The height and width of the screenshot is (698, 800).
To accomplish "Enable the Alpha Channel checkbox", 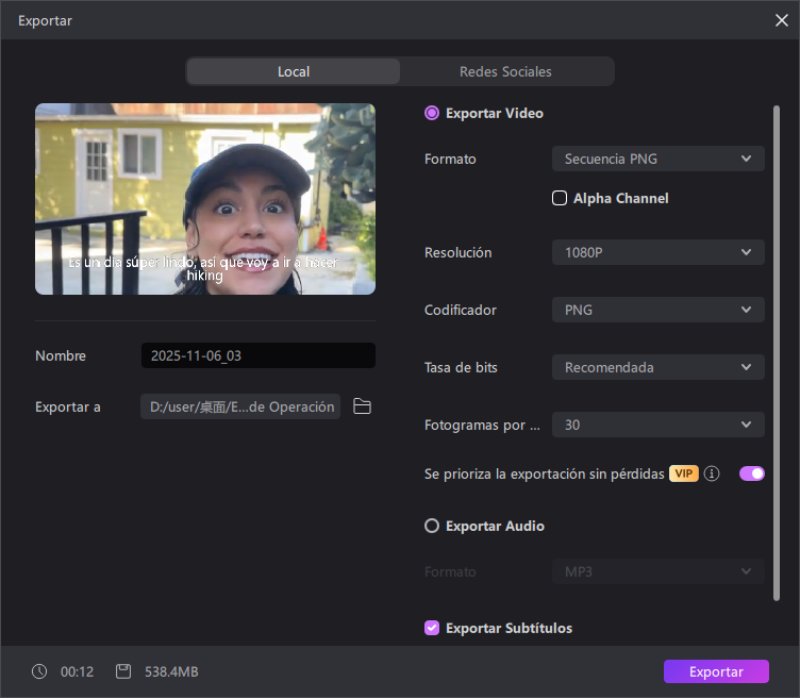I will [560, 198].
